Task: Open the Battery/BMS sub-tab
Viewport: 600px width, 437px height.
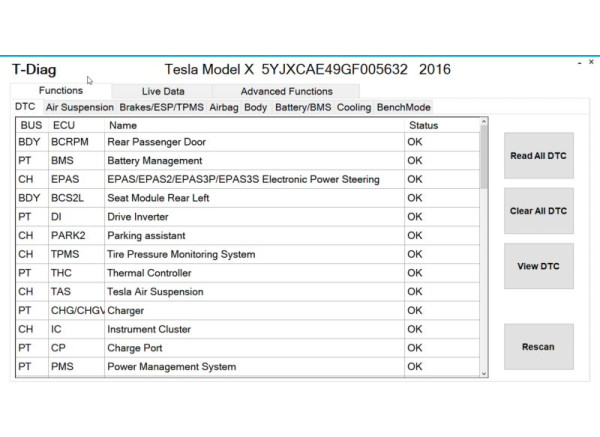Action: tap(302, 107)
